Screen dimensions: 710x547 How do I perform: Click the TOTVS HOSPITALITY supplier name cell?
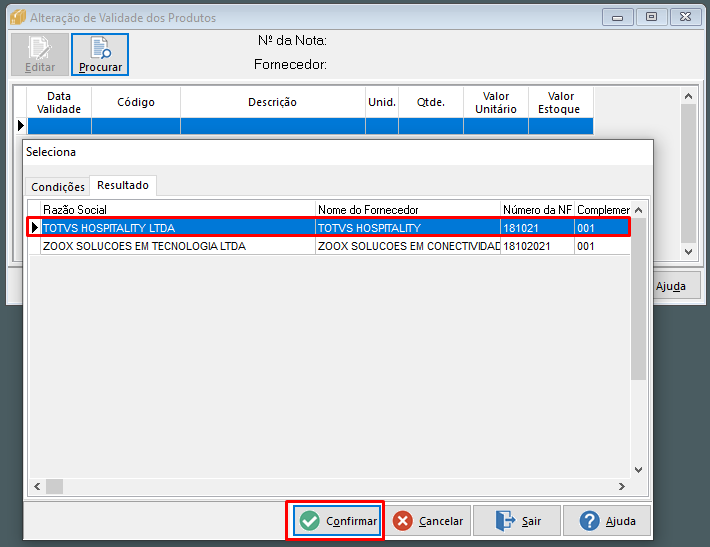[408, 227]
